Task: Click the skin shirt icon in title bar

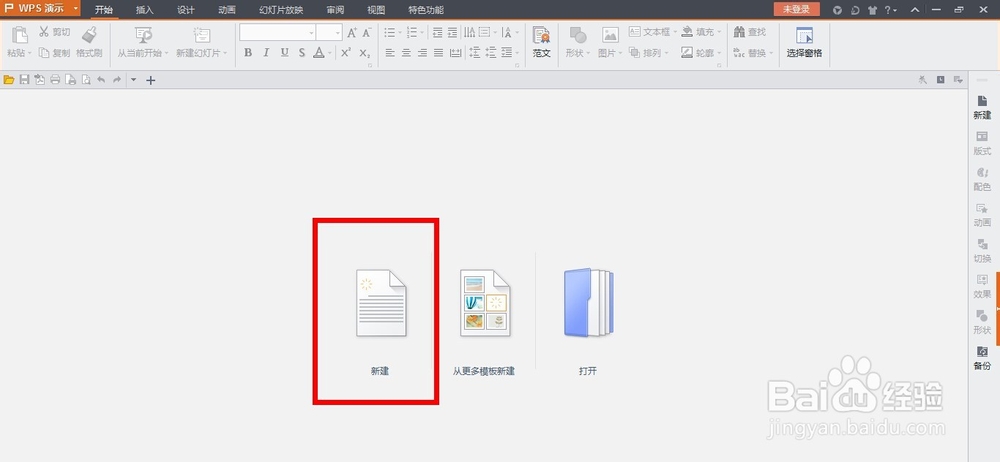Action: [x=872, y=10]
